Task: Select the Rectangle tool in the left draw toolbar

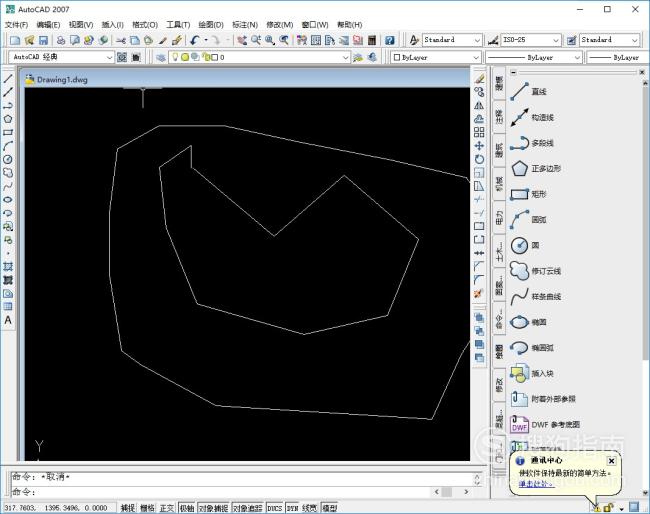Action: (x=8, y=133)
